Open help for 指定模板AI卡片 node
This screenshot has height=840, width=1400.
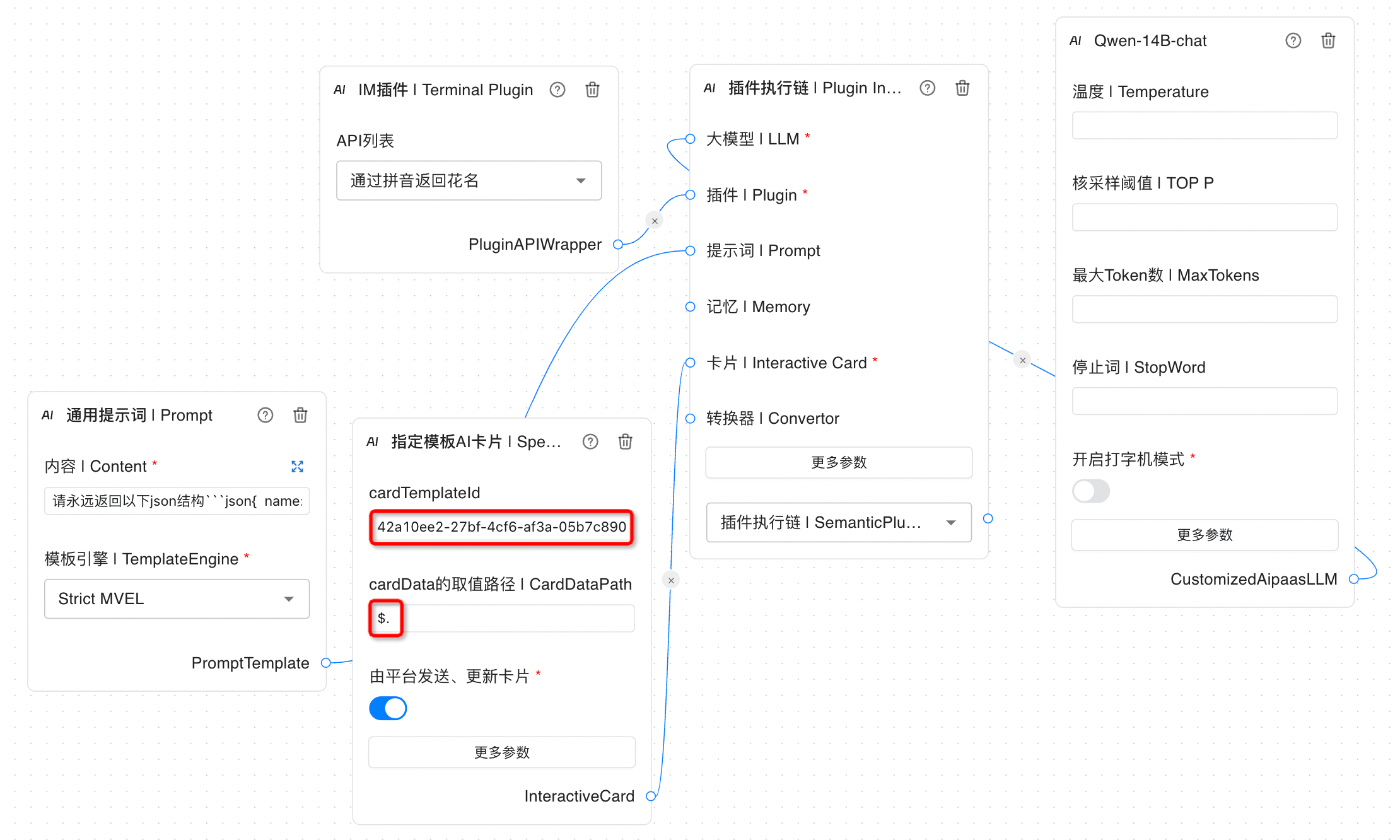(x=590, y=441)
